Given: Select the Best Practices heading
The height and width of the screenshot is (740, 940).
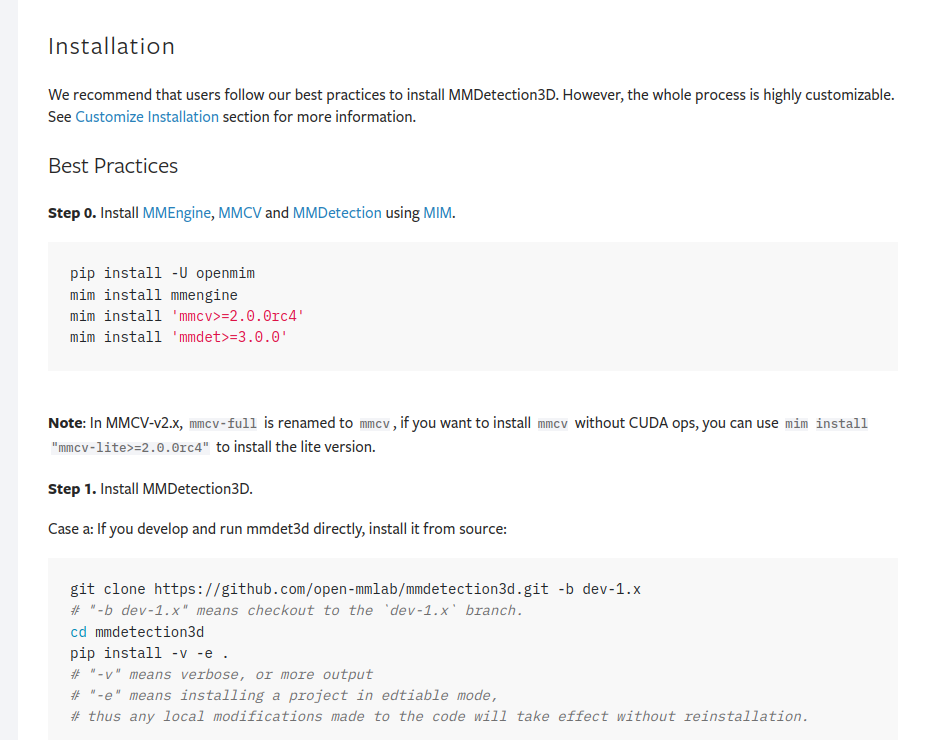Looking at the screenshot, I should pos(113,166).
